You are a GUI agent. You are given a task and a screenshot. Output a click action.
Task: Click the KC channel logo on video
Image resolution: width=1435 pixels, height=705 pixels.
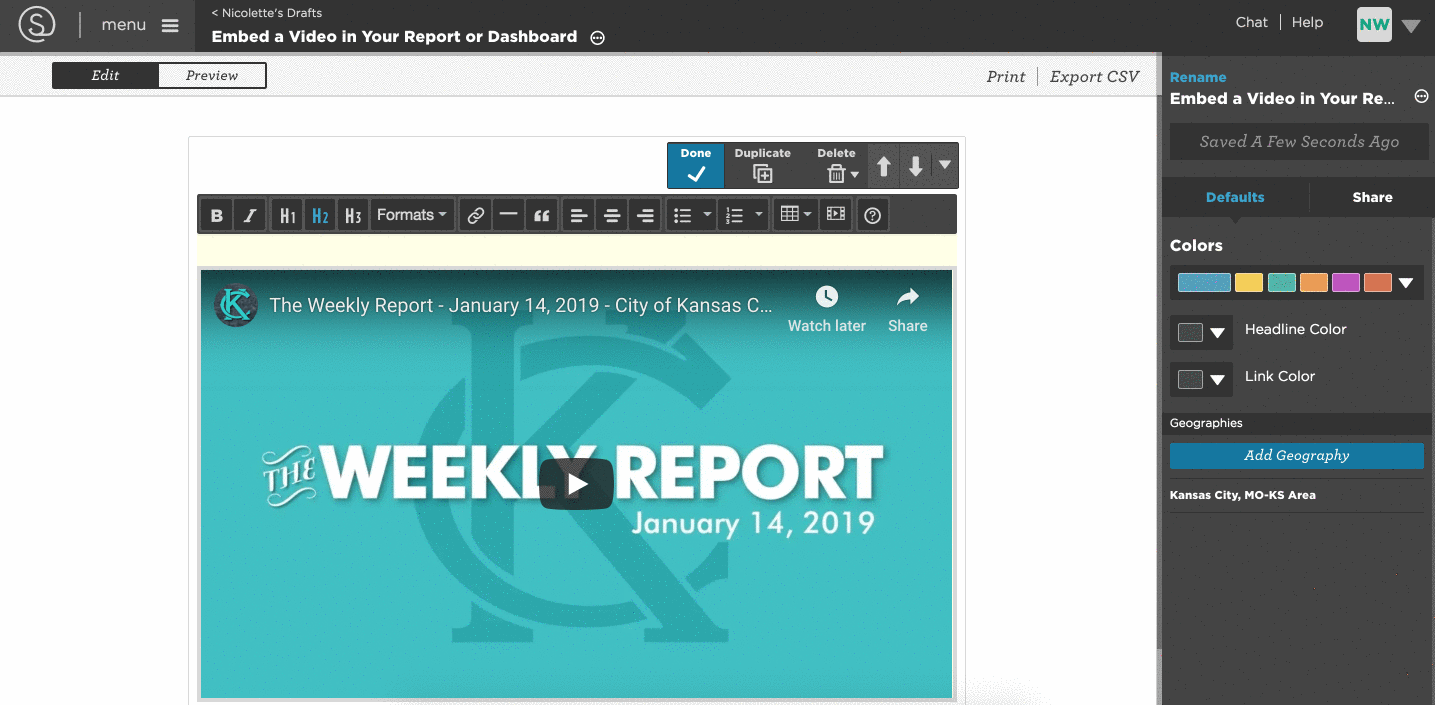(x=236, y=305)
